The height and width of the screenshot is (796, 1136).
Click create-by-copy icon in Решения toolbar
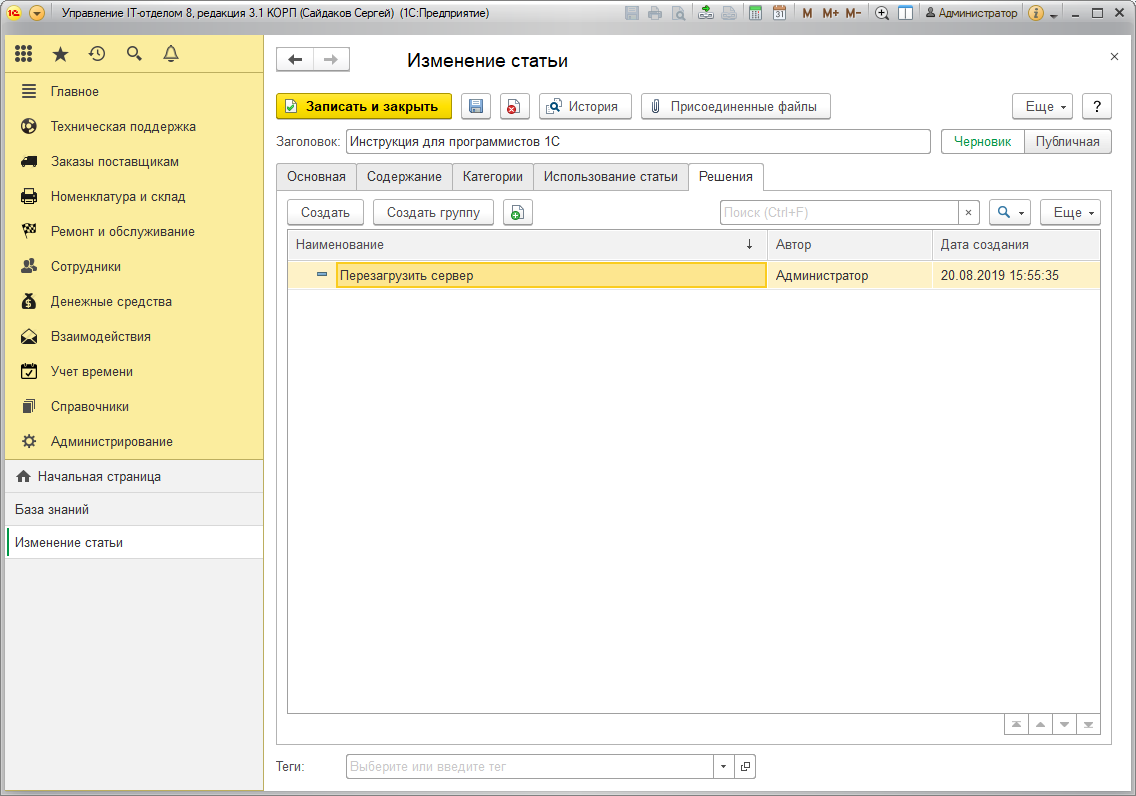pyautogui.click(x=517, y=212)
